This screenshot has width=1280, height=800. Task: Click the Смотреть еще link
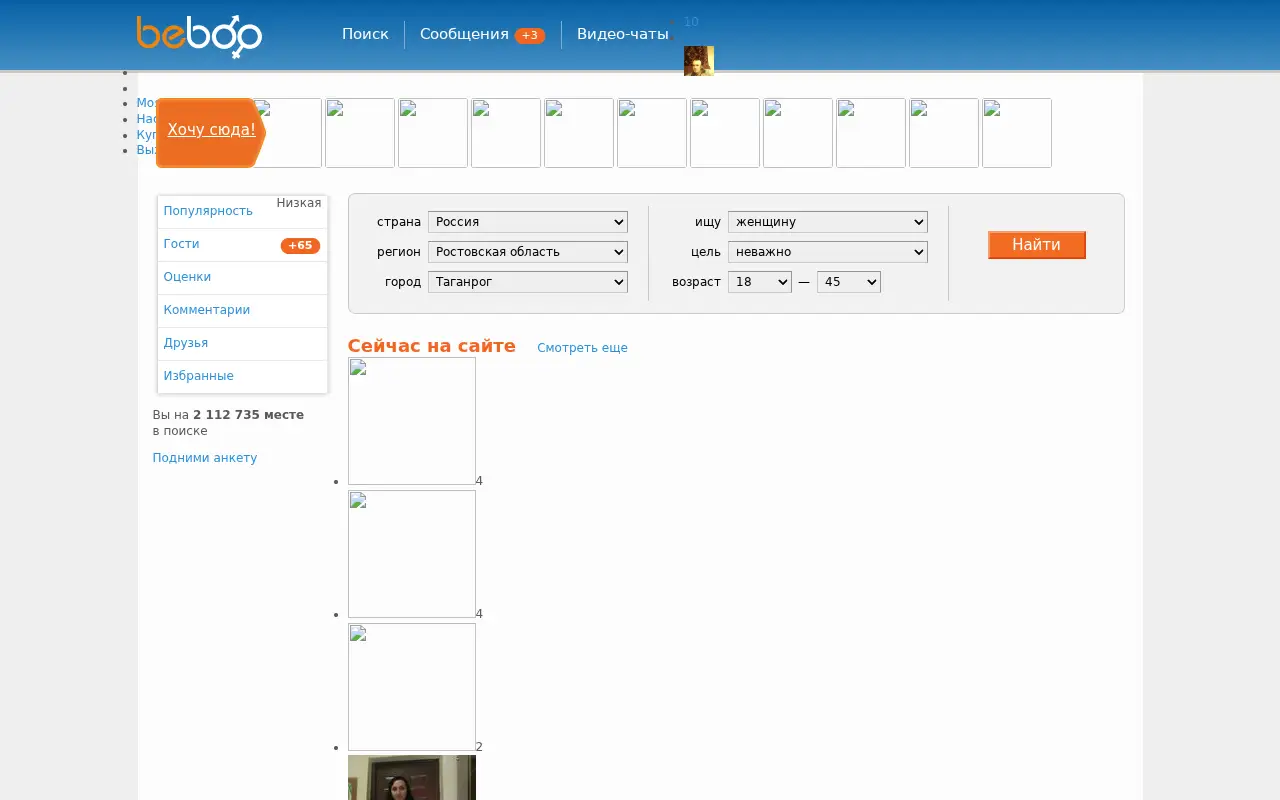[x=582, y=348]
